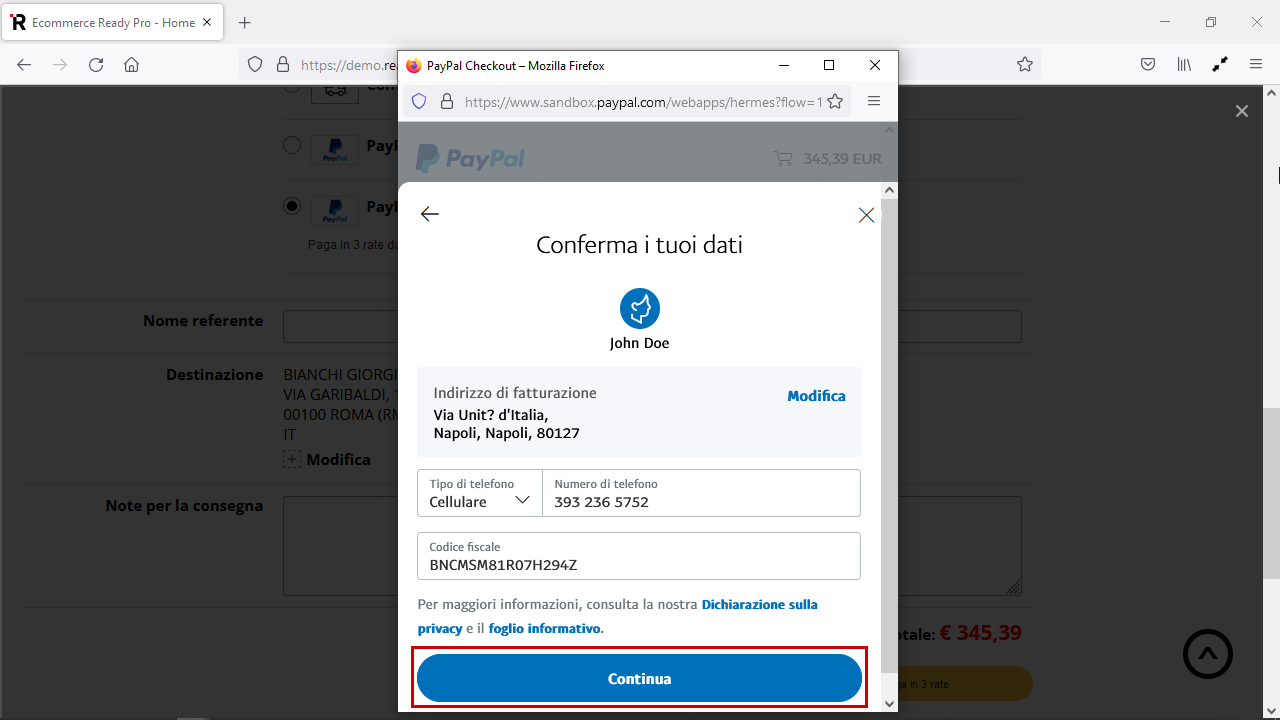This screenshot has height=720, width=1280.
Task: Focus the Numero di telefono field
Action: point(701,493)
